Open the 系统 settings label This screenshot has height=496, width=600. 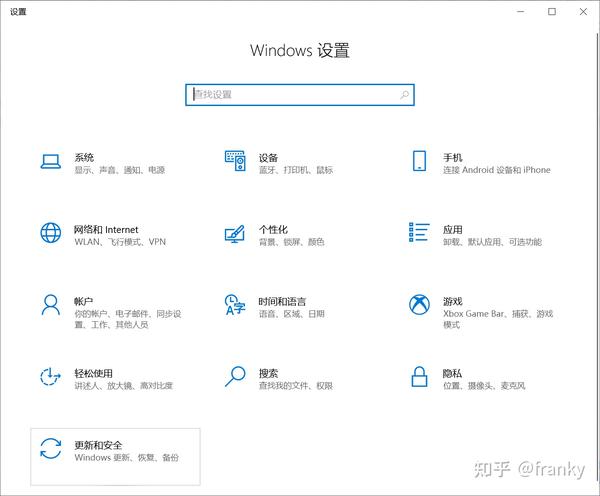(x=84, y=157)
